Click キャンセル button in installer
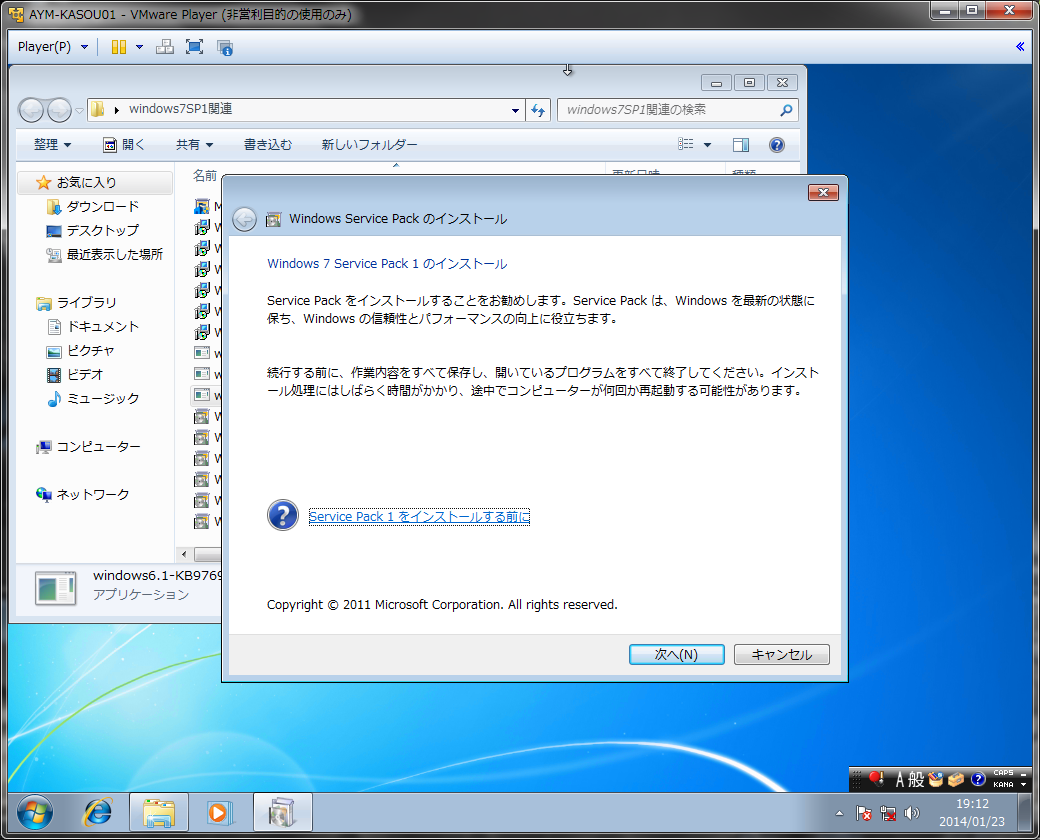This screenshot has height=840, width=1040. [781, 655]
